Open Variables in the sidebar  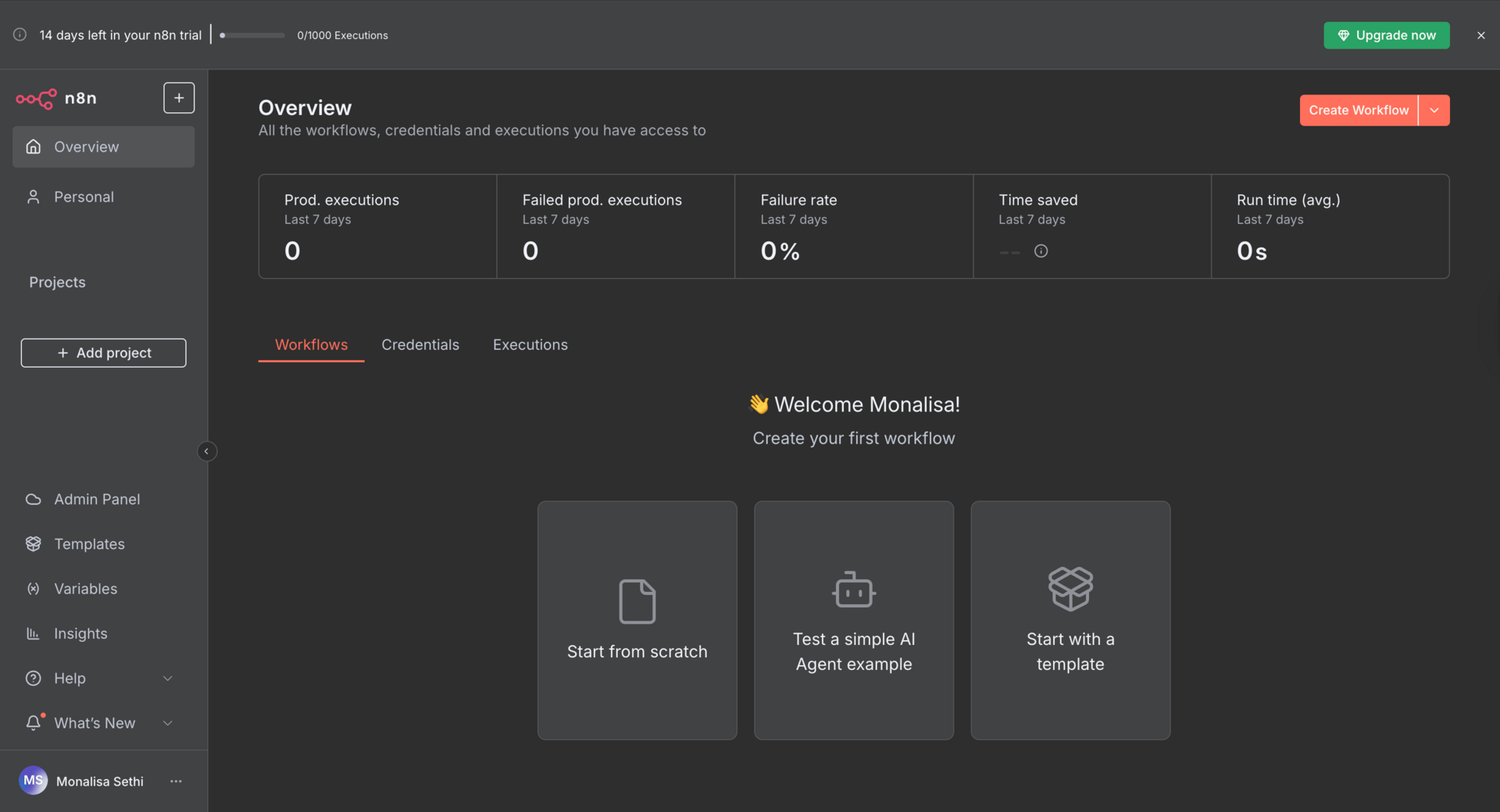[103, 589]
